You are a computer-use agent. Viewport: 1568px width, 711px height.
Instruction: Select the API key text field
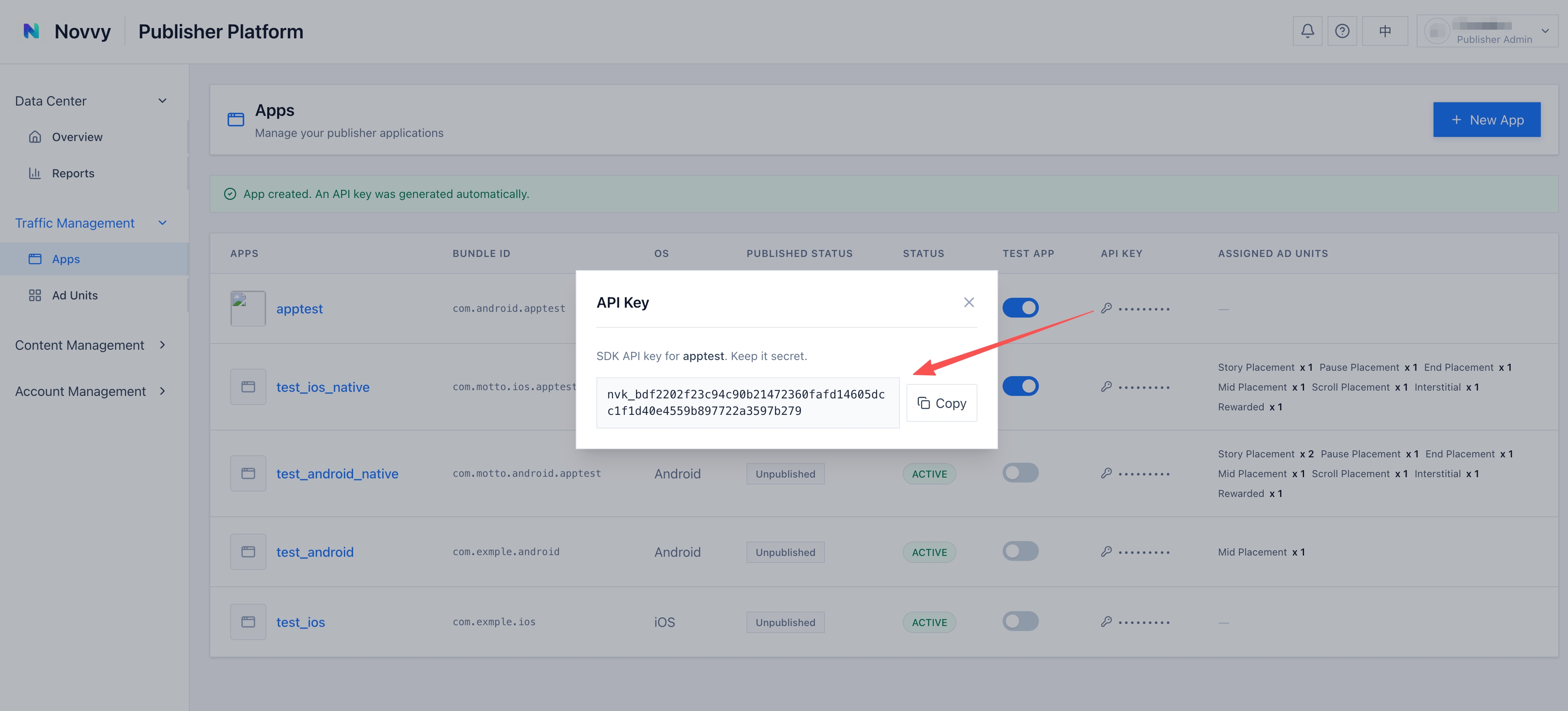click(747, 403)
